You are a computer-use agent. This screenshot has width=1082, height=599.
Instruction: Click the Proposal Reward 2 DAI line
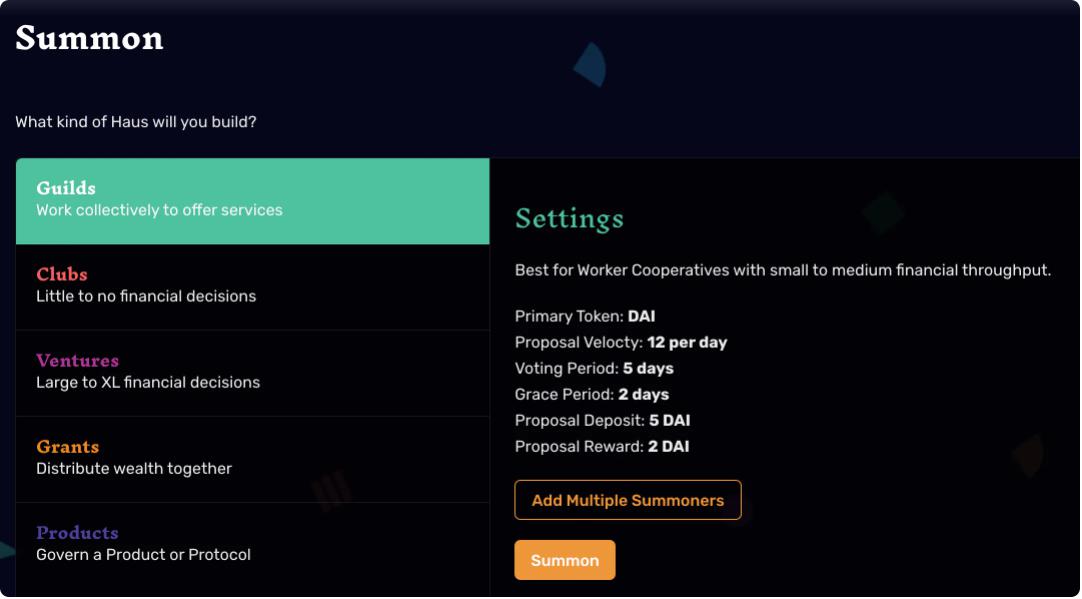602,446
